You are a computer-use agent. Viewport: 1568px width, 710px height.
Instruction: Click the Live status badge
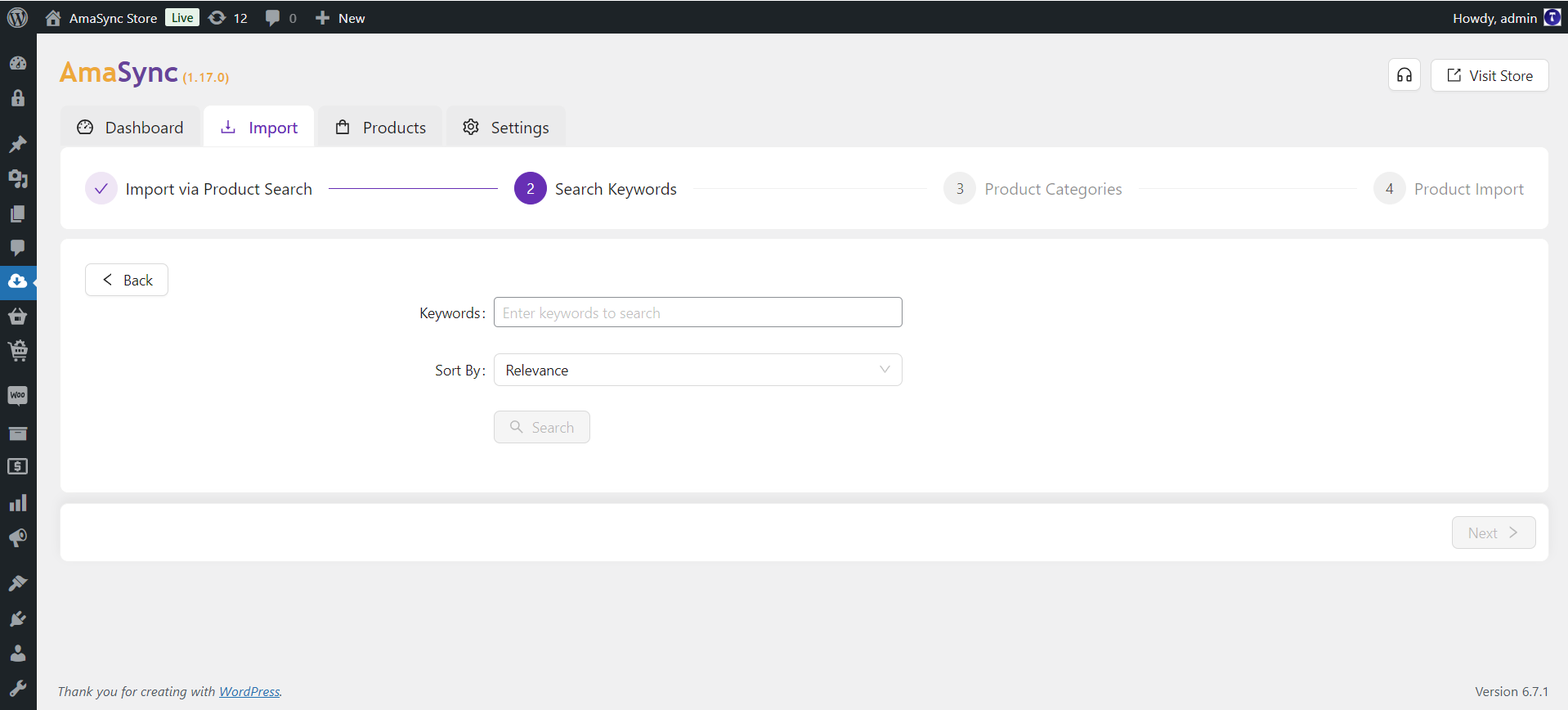182,18
